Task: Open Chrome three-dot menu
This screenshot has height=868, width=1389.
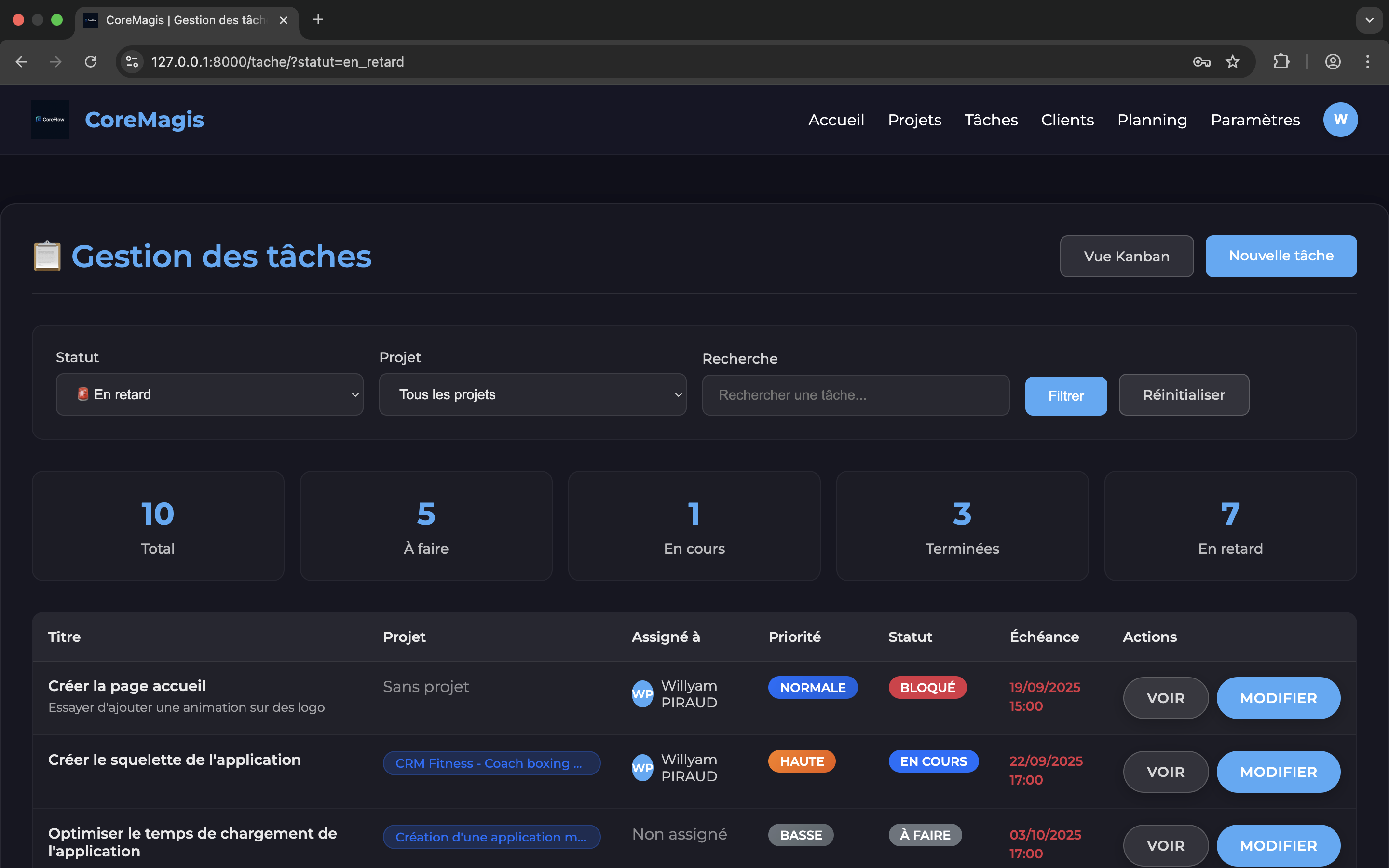Action: point(1368,61)
